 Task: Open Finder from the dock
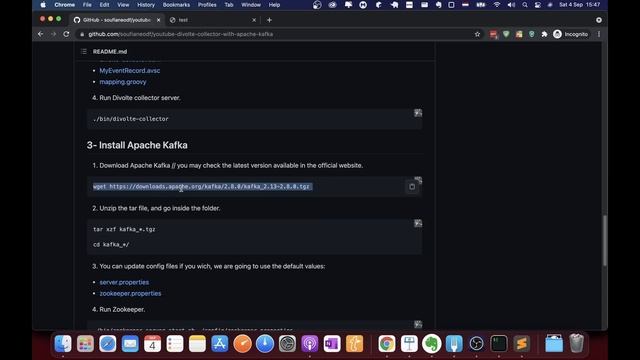click(x=63, y=344)
